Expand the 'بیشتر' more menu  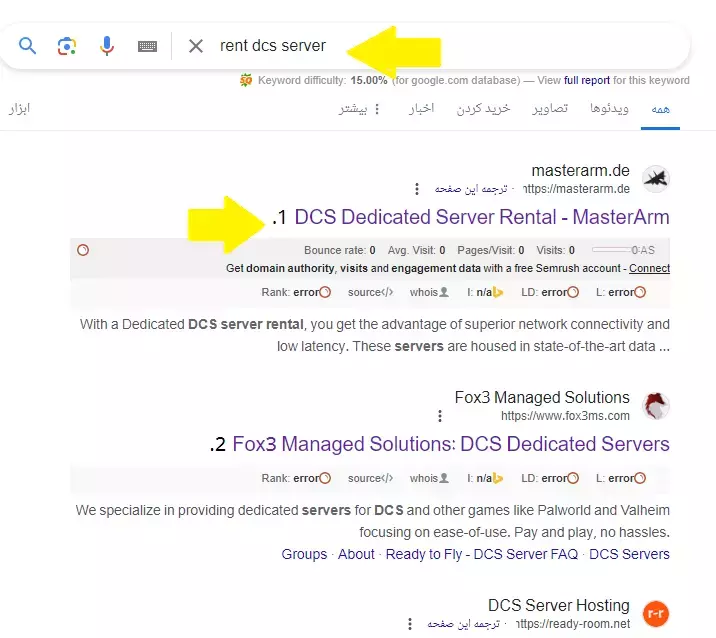pyautogui.click(x=359, y=109)
